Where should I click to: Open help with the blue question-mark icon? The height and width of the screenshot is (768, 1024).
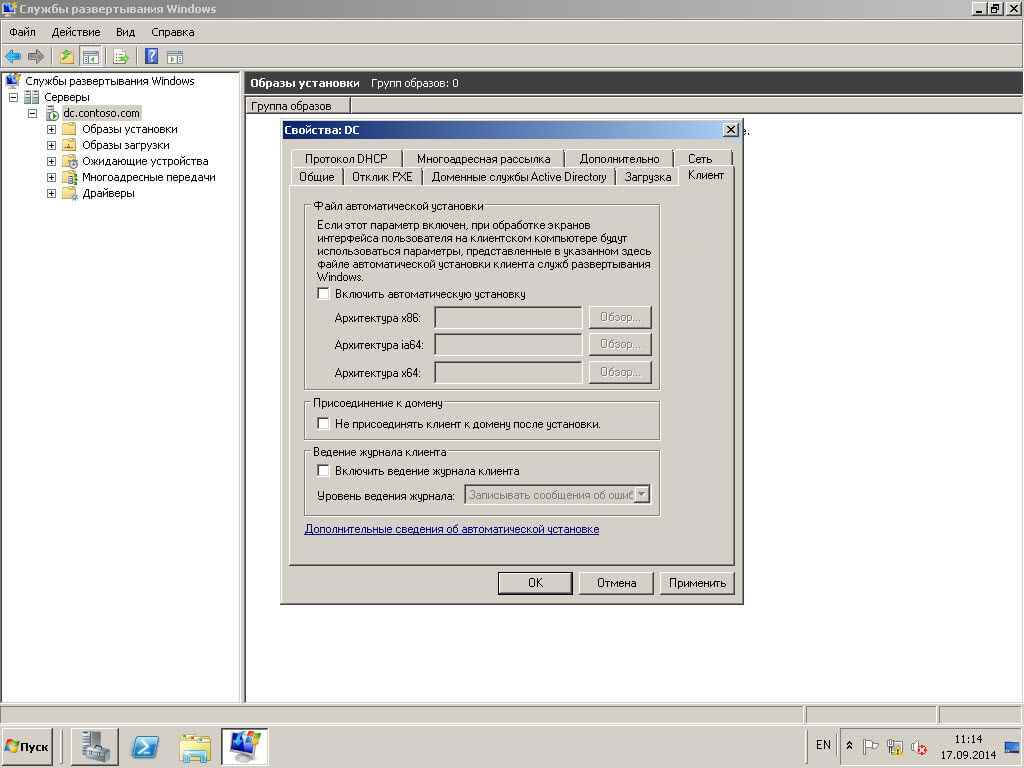(x=152, y=57)
